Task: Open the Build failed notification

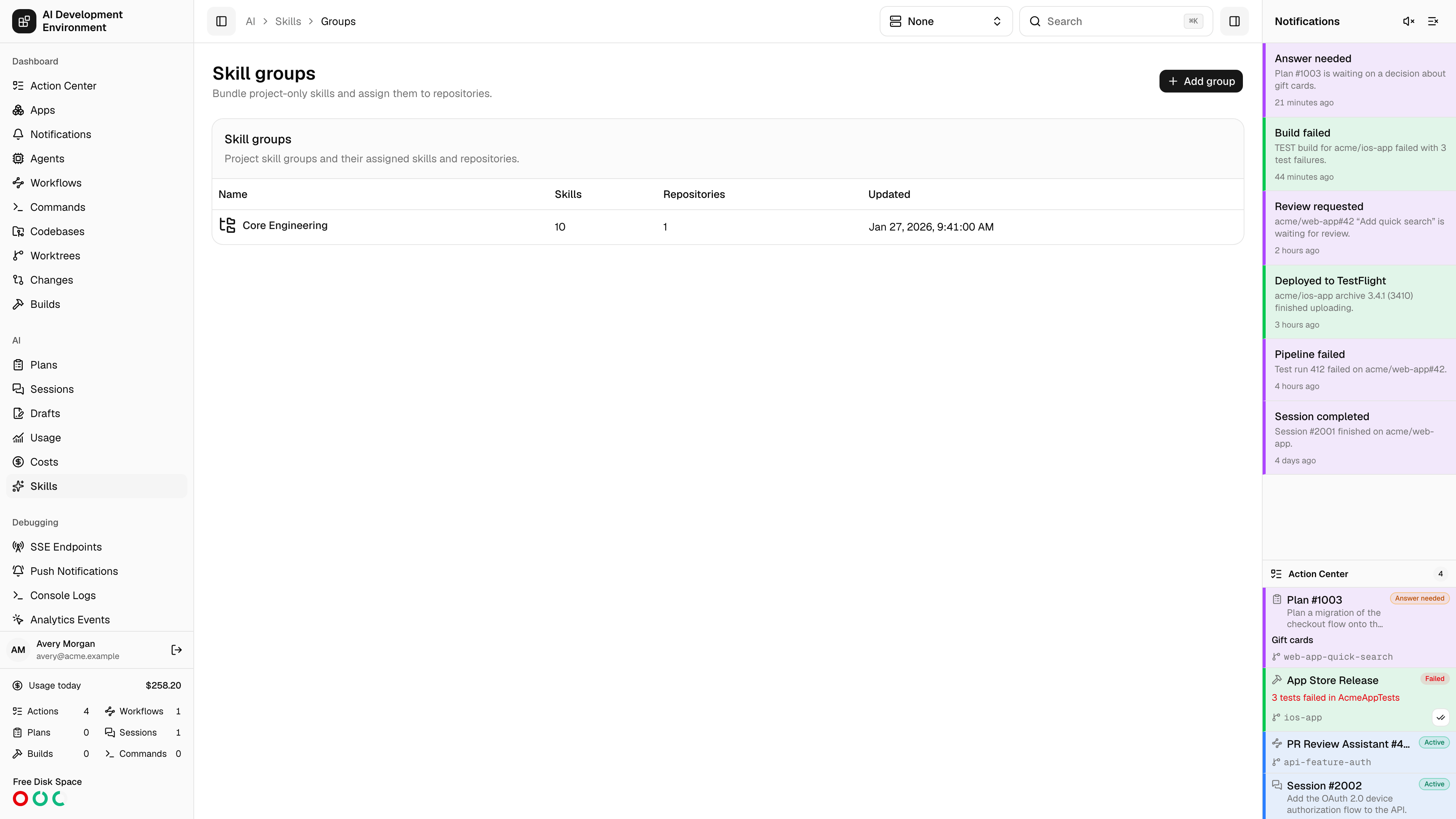Action: (x=1359, y=154)
